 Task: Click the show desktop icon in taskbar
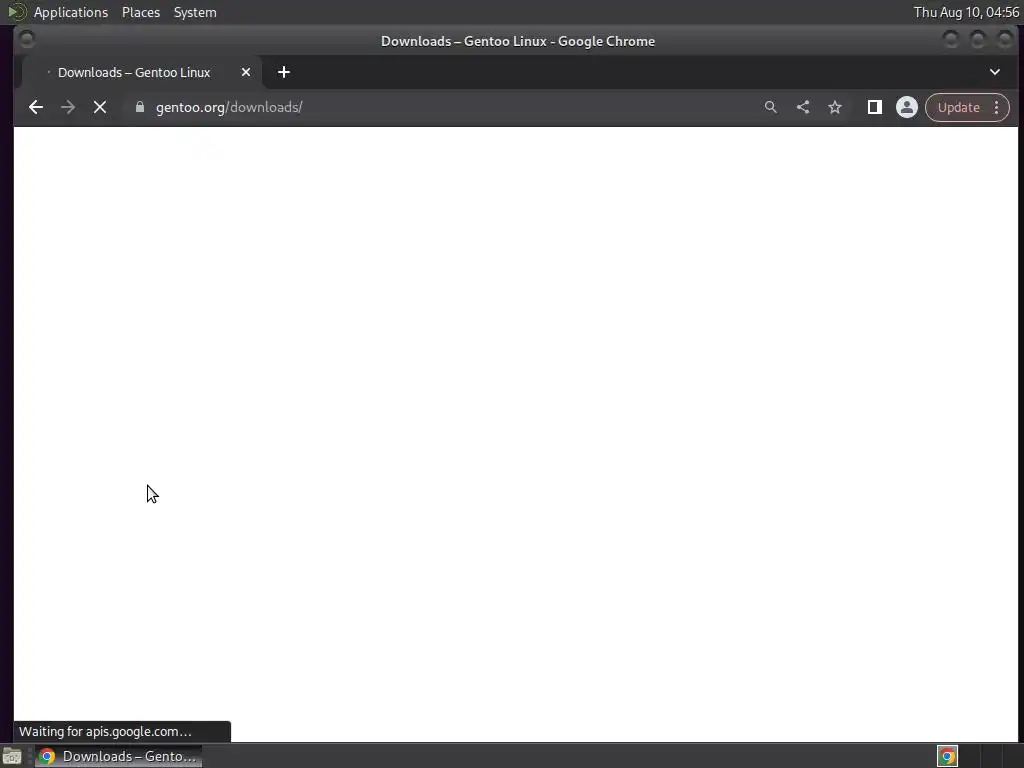click(12, 756)
